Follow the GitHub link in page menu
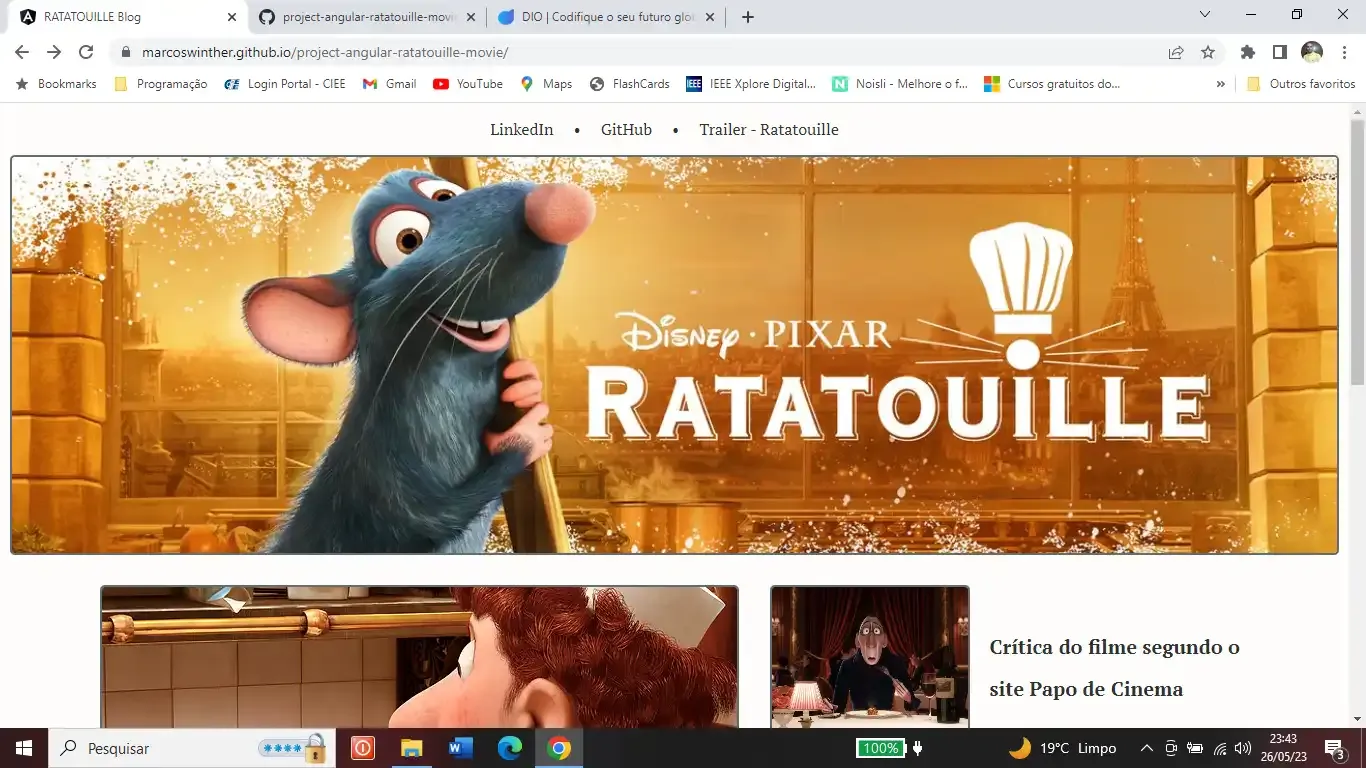 coord(626,130)
